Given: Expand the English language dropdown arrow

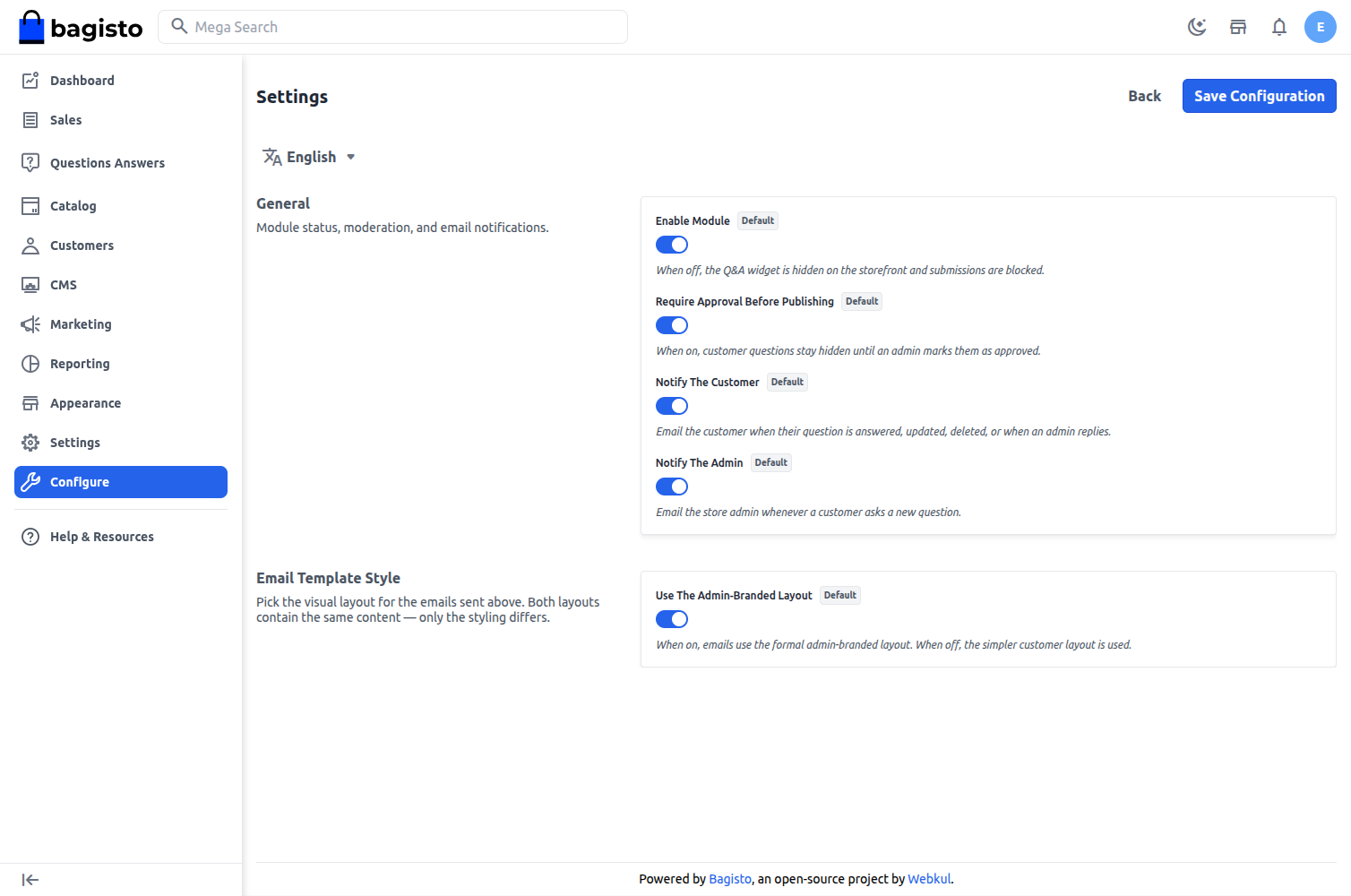Looking at the screenshot, I should point(351,157).
